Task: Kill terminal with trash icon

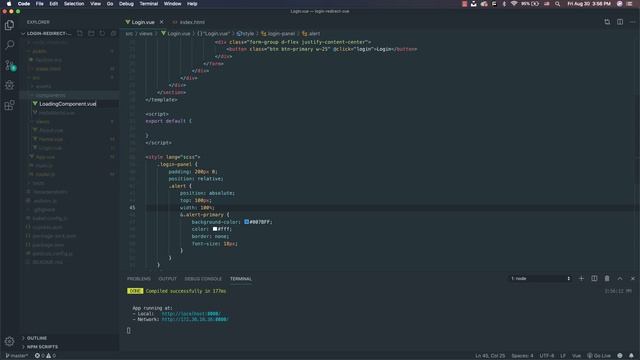Action: [607, 278]
